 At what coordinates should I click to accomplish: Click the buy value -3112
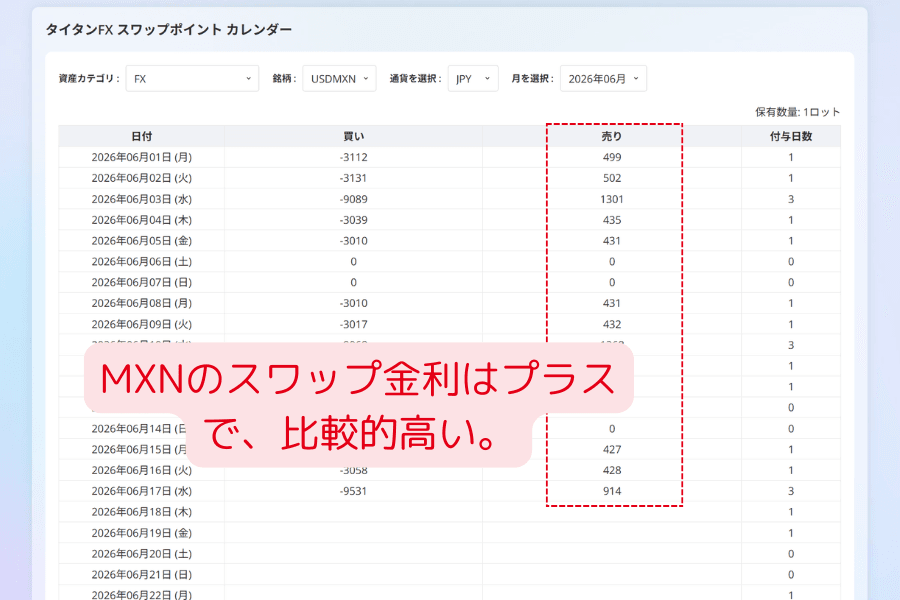click(353, 157)
